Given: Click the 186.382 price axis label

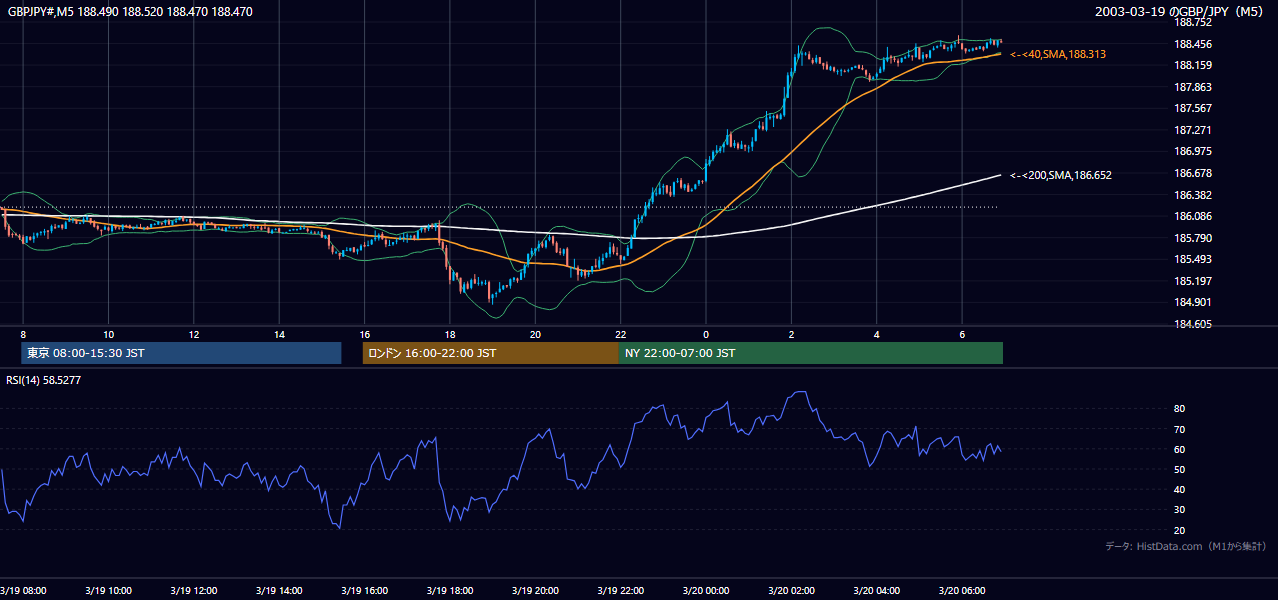Looking at the screenshot, I should tap(1193, 195).
